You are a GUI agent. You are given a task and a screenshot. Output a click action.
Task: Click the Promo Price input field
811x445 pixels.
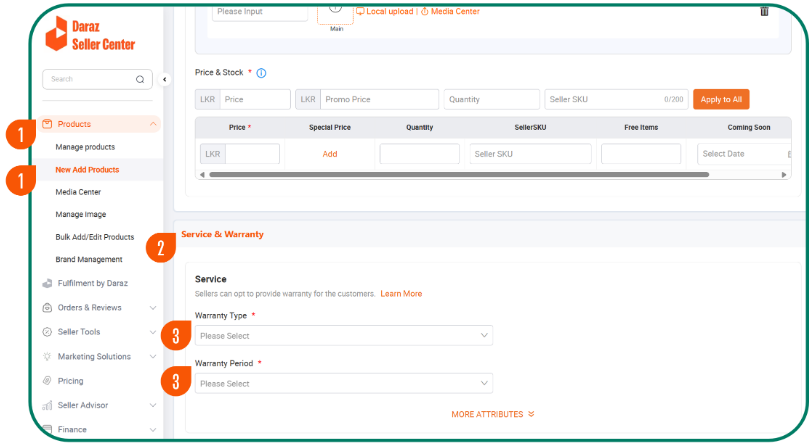click(x=379, y=99)
